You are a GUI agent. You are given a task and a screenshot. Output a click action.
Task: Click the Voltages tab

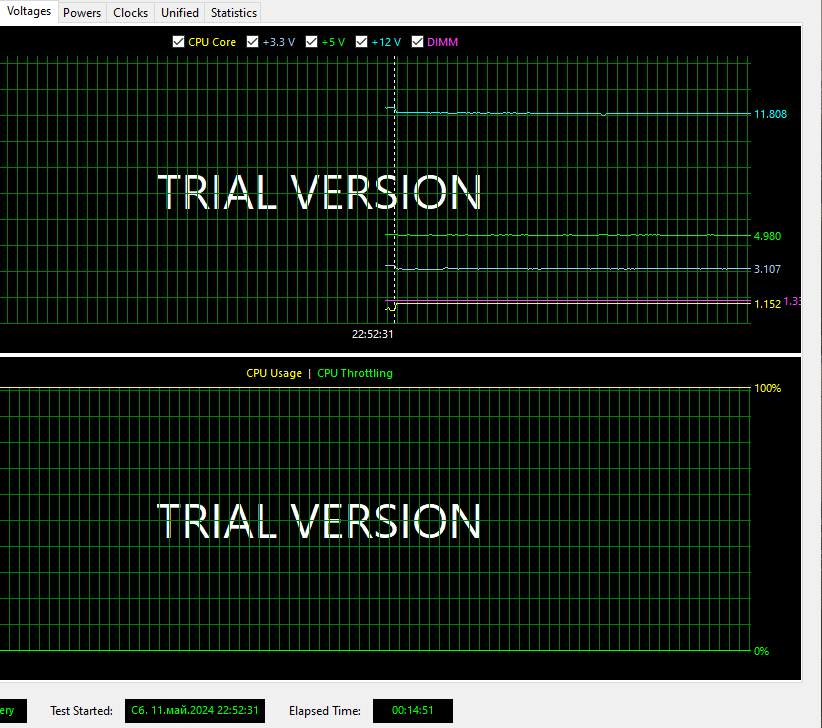tap(28, 12)
